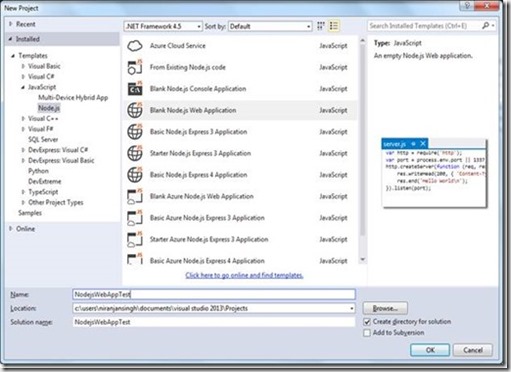Click the Cancel button
The width and height of the screenshot is (511, 372).
[473, 350]
